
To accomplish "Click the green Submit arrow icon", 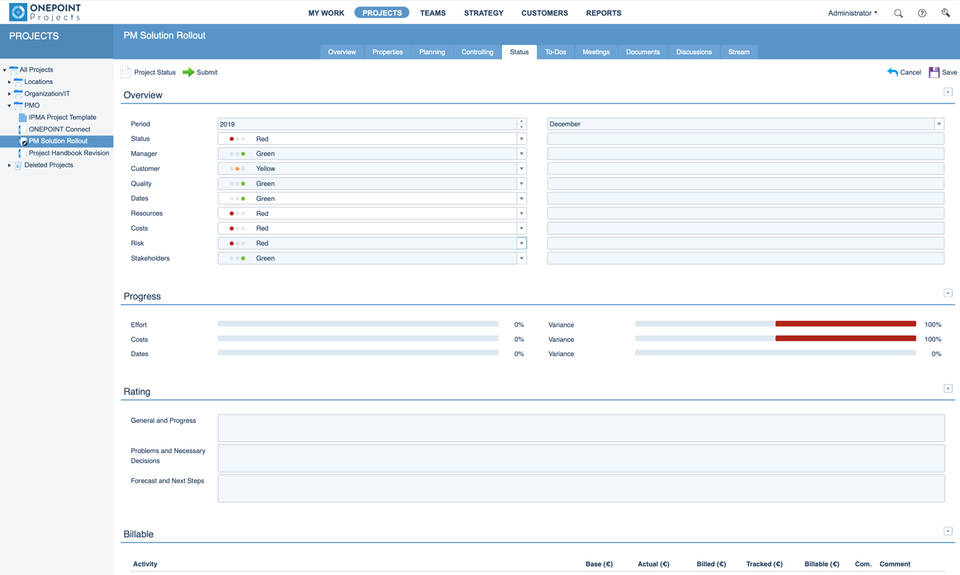I will [x=188, y=72].
